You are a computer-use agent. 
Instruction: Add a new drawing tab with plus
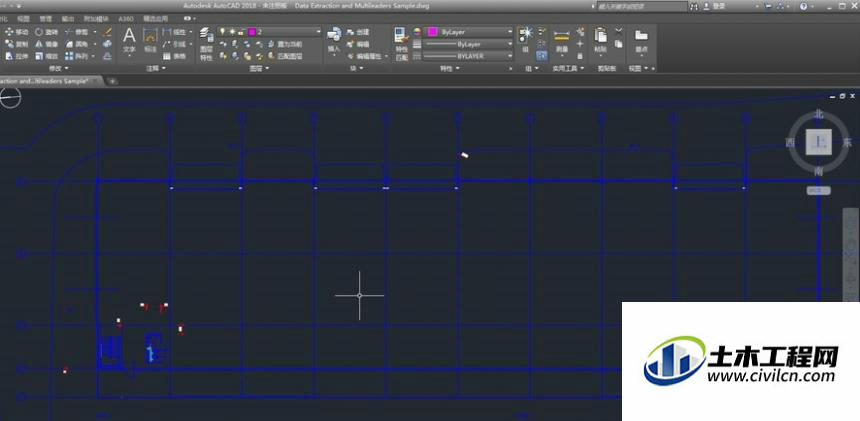coord(112,81)
